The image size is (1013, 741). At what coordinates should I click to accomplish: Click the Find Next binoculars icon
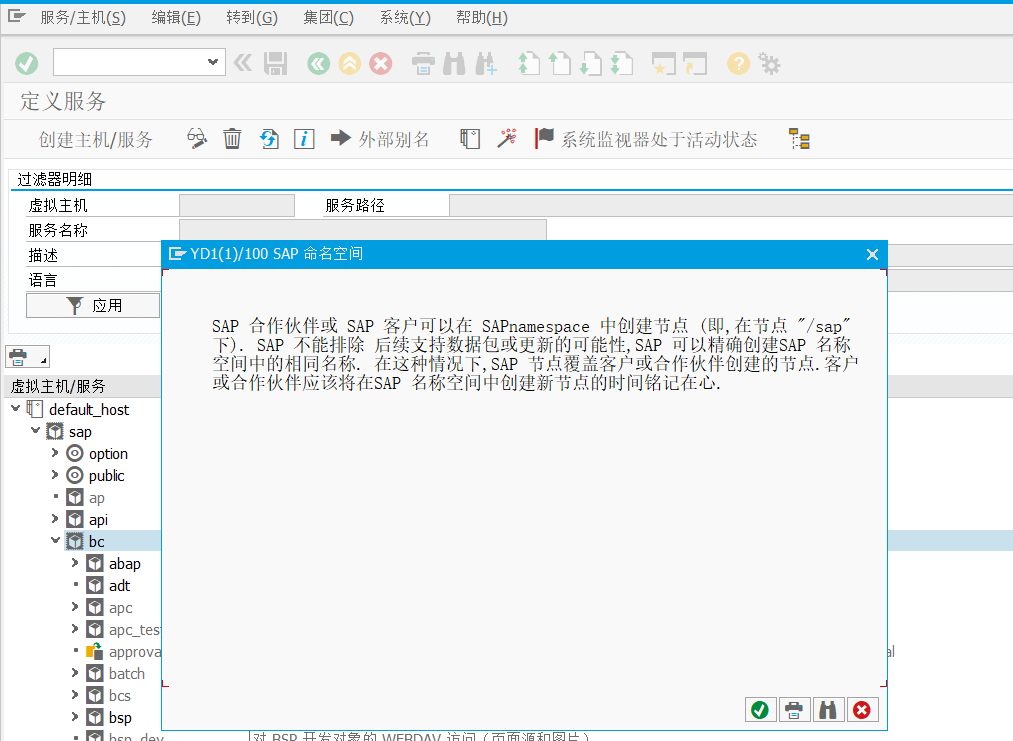click(x=486, y=63)
